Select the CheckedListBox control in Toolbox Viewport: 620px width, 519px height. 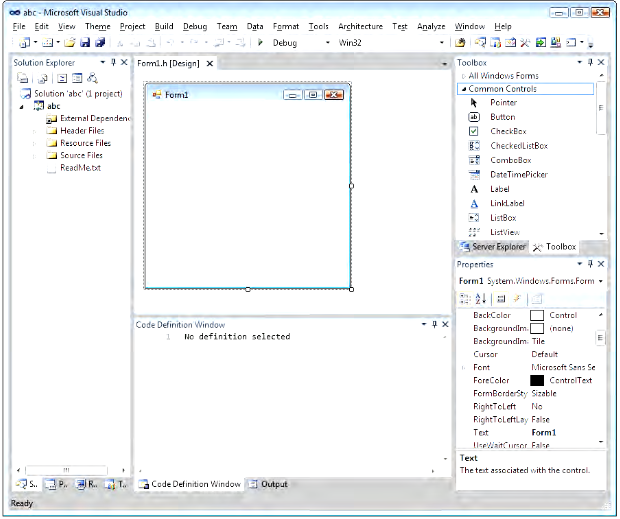tap(518, 146)
